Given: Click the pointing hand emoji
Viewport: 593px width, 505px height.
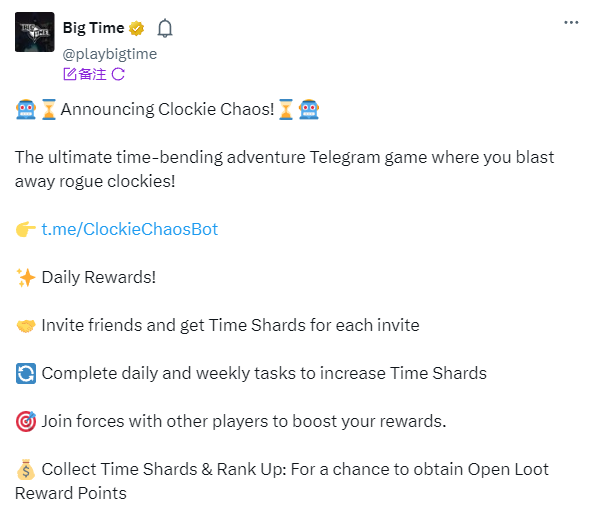Looking at the screenshot, I should 26,229.
